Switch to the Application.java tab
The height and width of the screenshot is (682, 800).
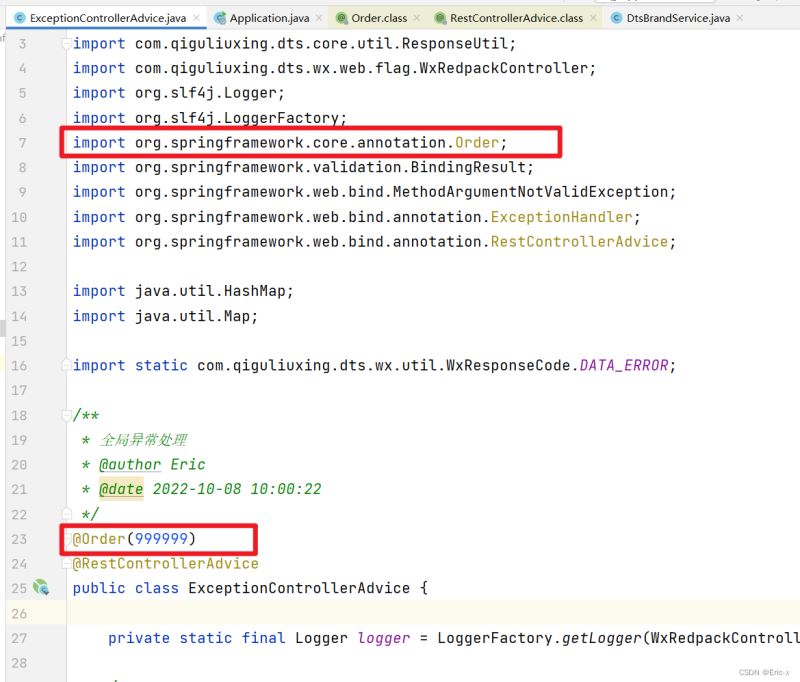[x=269, y=18]
